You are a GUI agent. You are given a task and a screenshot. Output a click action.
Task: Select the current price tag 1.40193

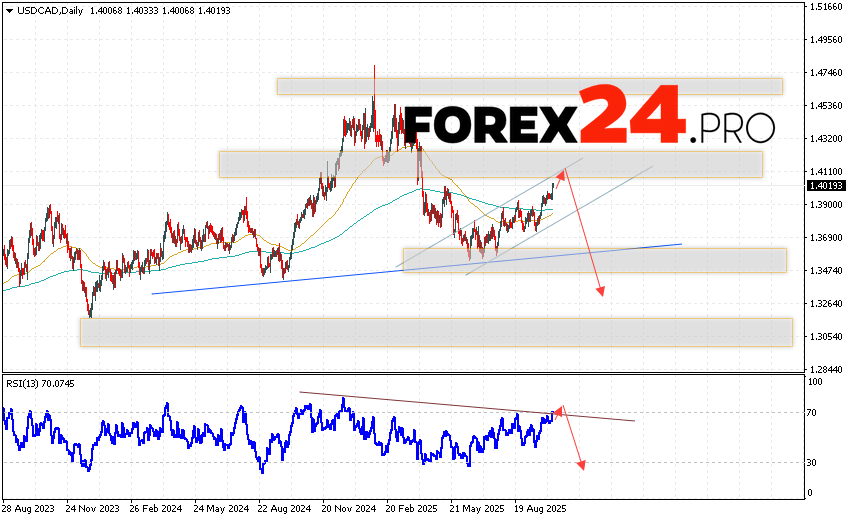pyautogui.click(x=824, y=186)
